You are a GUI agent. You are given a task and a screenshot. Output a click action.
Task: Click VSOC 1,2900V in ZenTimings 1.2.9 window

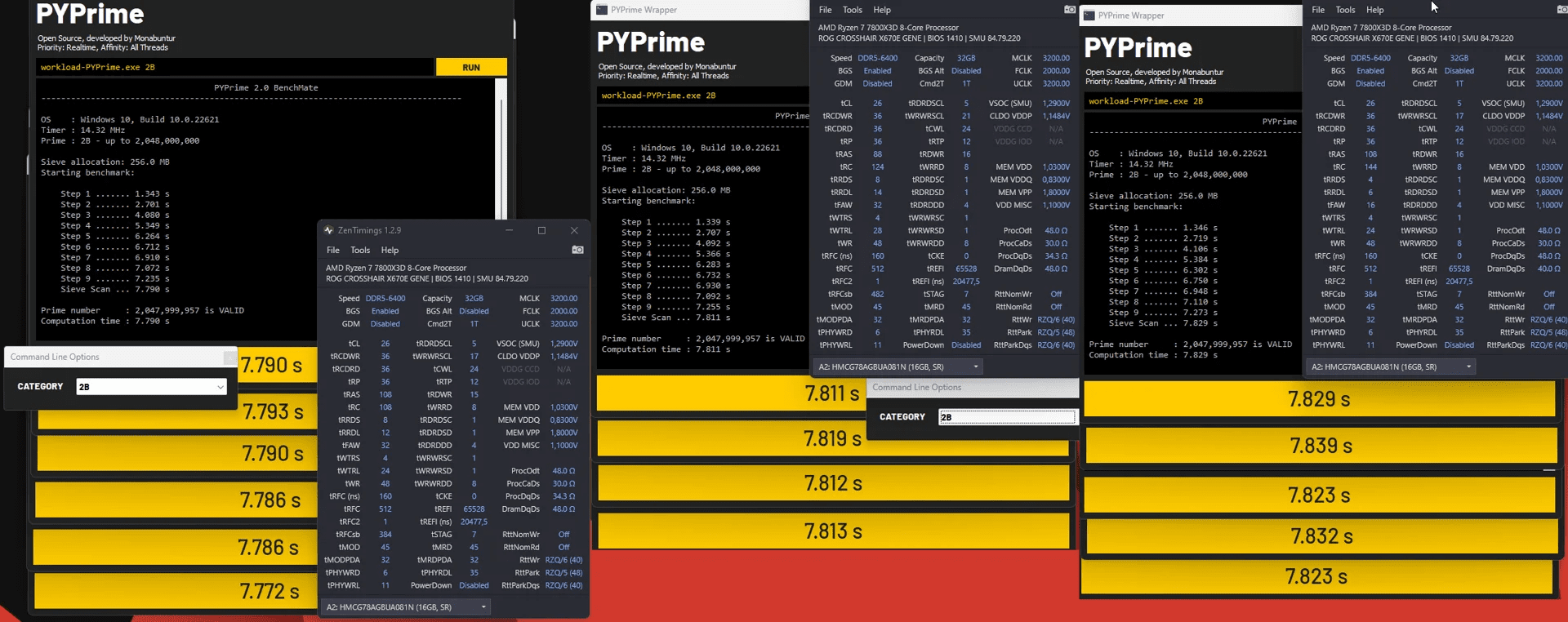click(563, 344)
